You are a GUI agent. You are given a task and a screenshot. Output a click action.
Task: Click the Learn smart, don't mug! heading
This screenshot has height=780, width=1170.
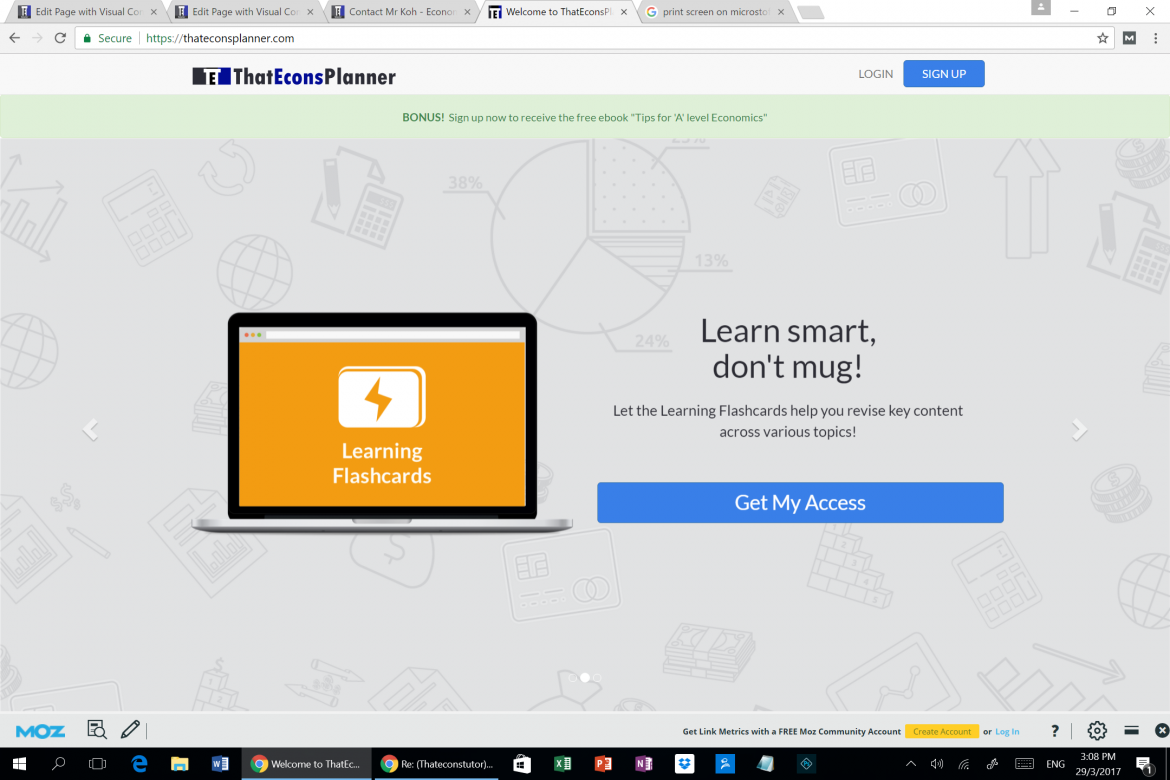pyautogui.click(x=788, y=349)
